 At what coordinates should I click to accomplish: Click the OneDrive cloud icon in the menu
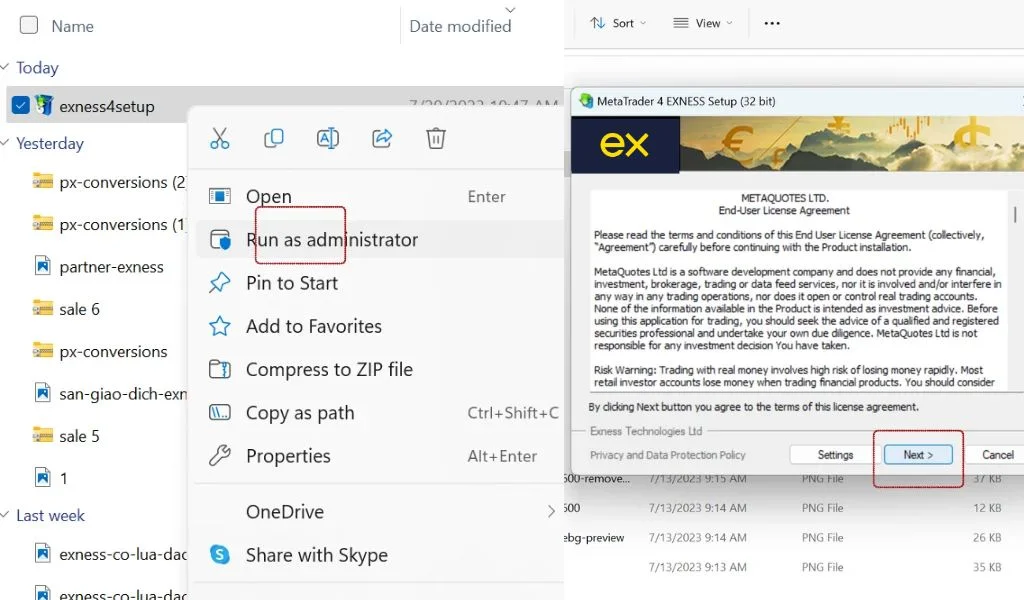coord(219,511)
